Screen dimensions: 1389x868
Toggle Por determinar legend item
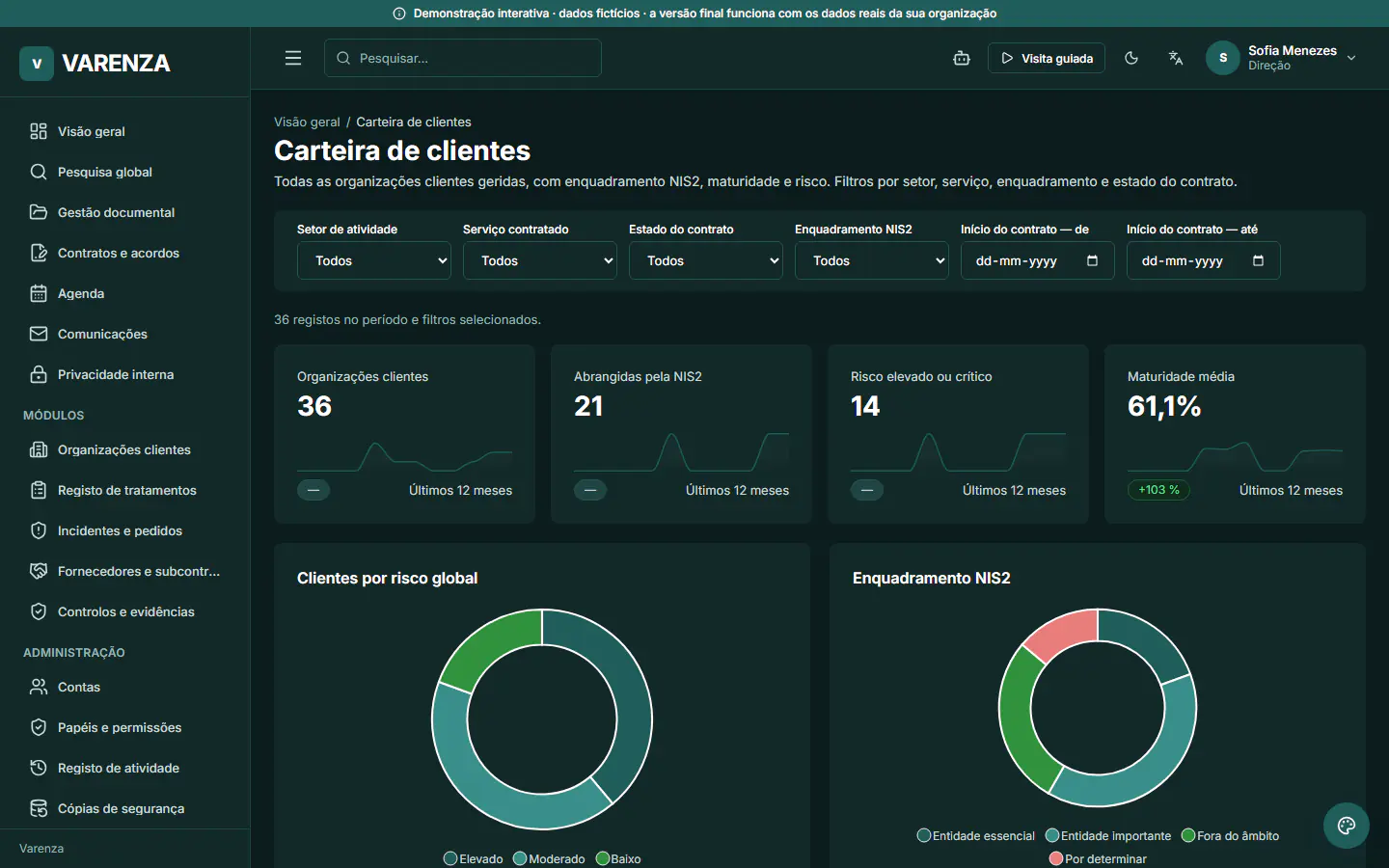[1098, 858]
